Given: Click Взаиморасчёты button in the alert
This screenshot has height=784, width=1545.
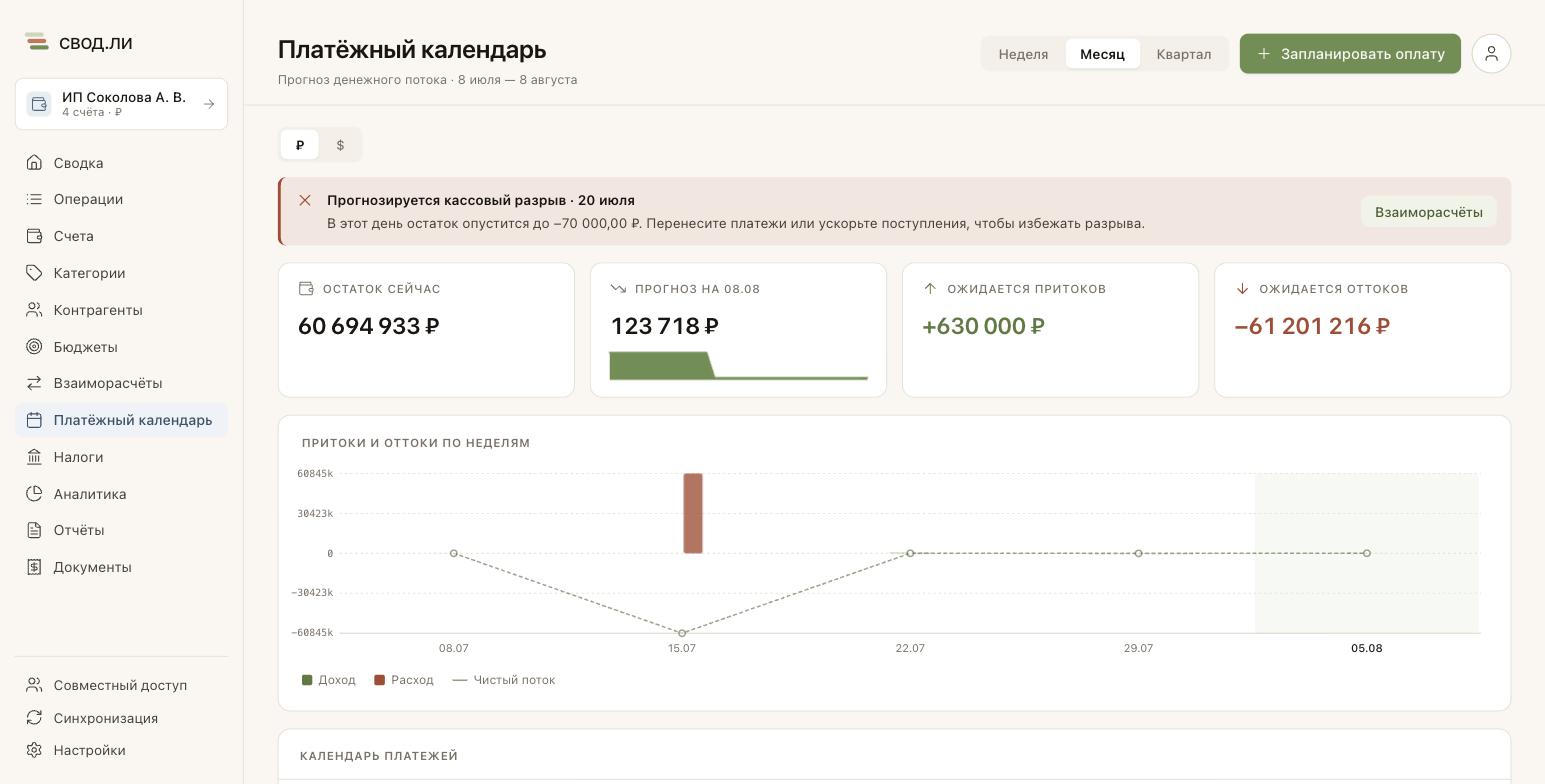Looking at the screenshot, I should pos(1428,212).
